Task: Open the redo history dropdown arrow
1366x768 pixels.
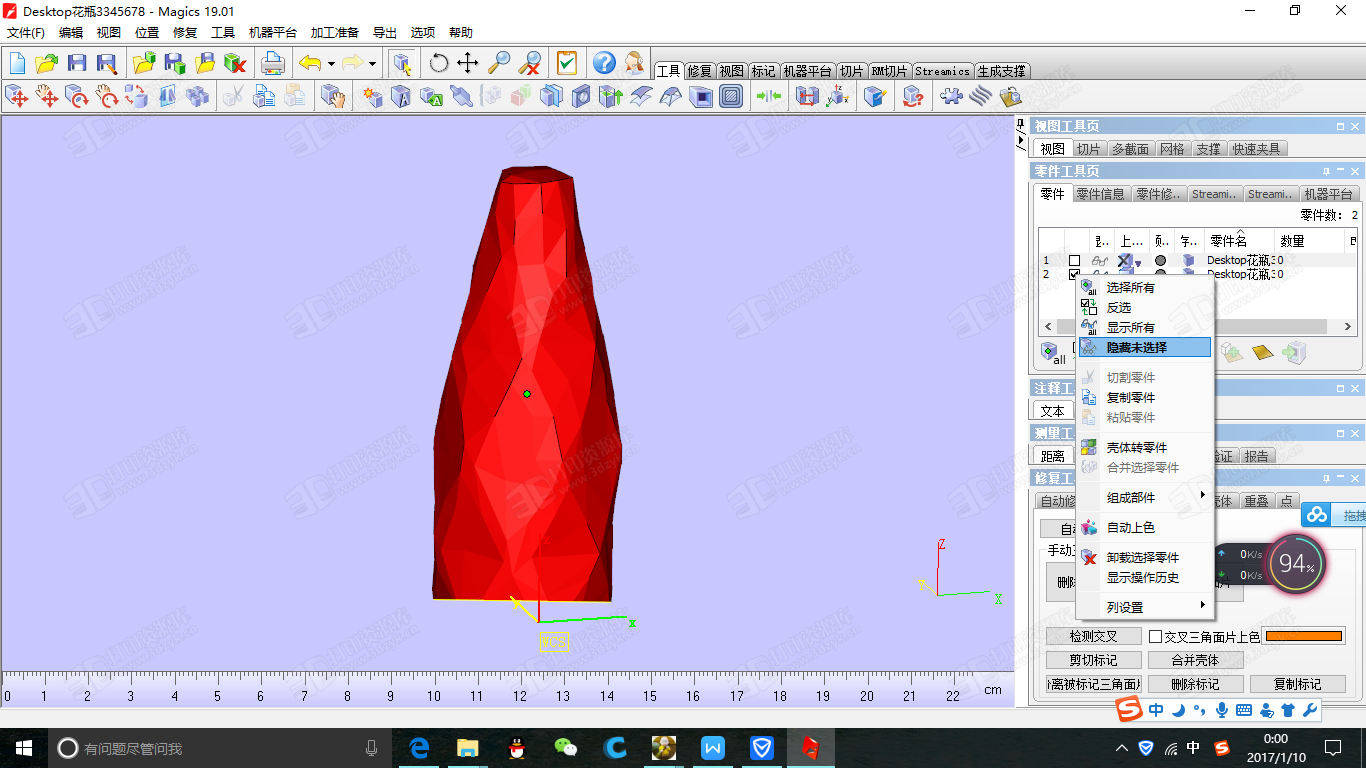Action: coord(372,63)
